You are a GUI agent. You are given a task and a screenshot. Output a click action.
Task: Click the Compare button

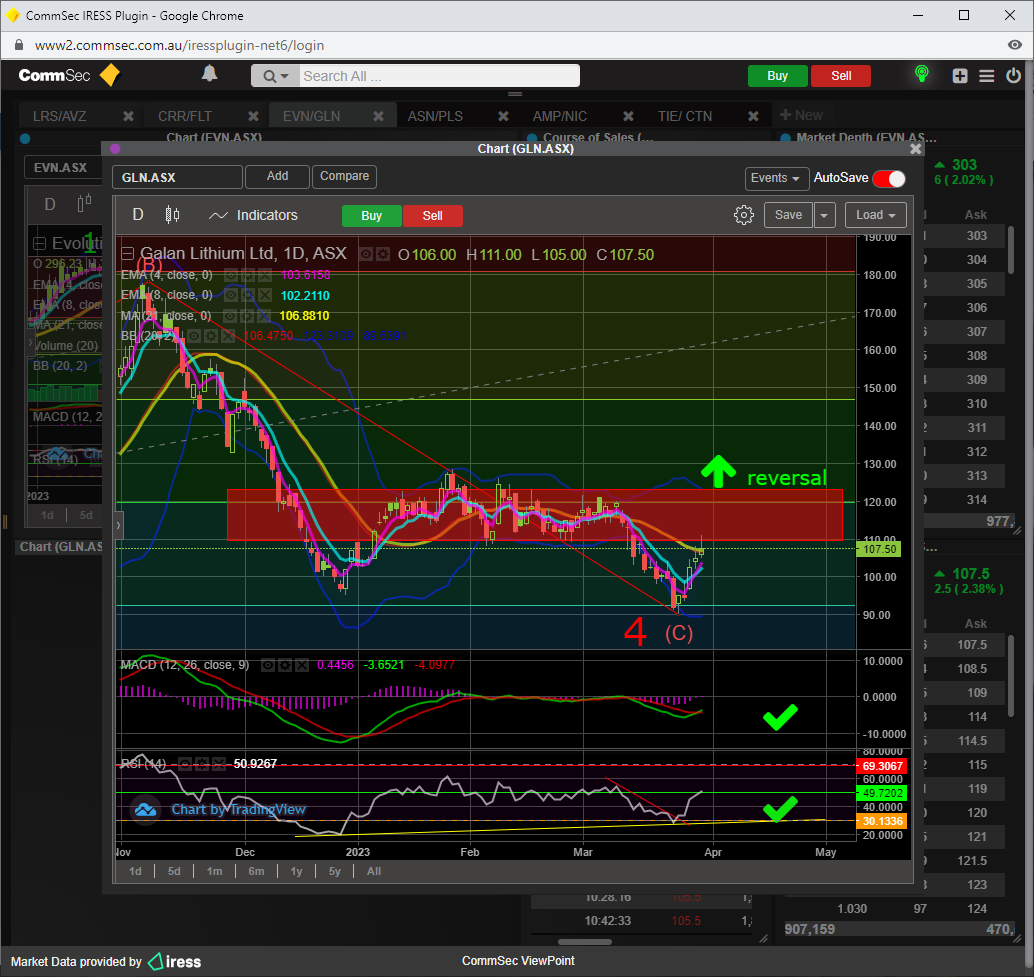pyautogui.click(x=344, y=177)
